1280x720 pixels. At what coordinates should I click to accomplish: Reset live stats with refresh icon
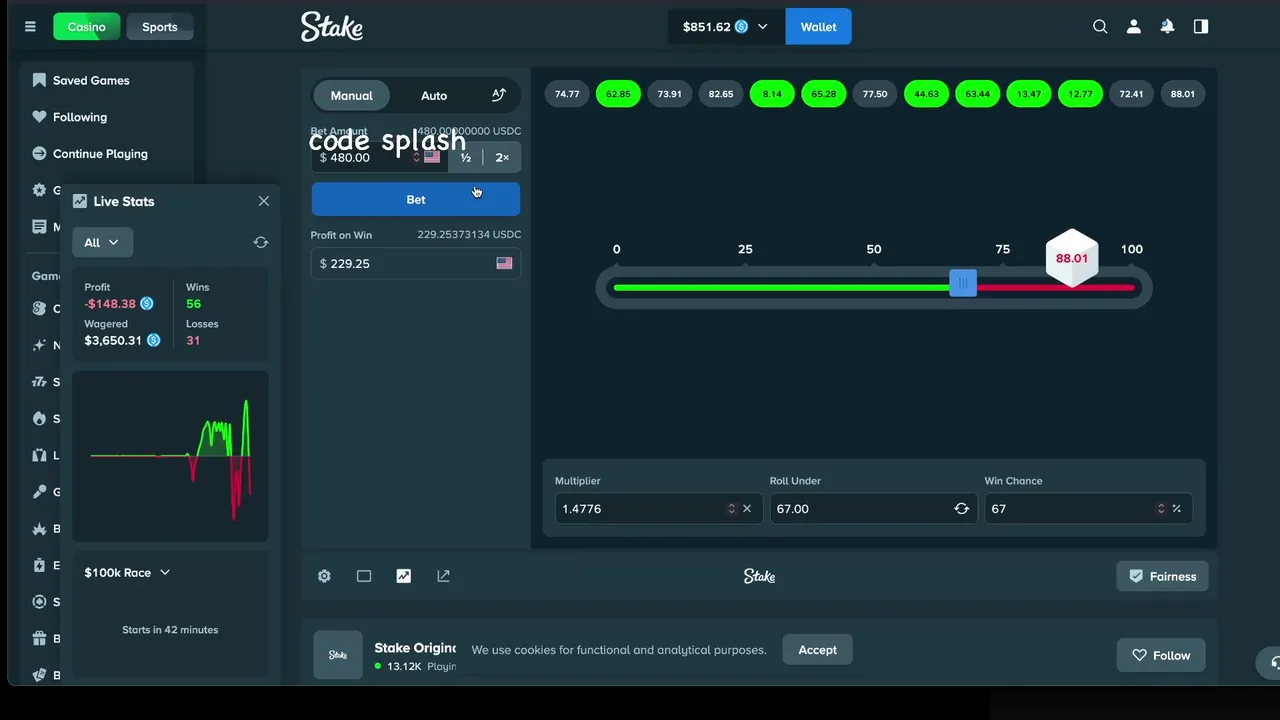[261, 242]
